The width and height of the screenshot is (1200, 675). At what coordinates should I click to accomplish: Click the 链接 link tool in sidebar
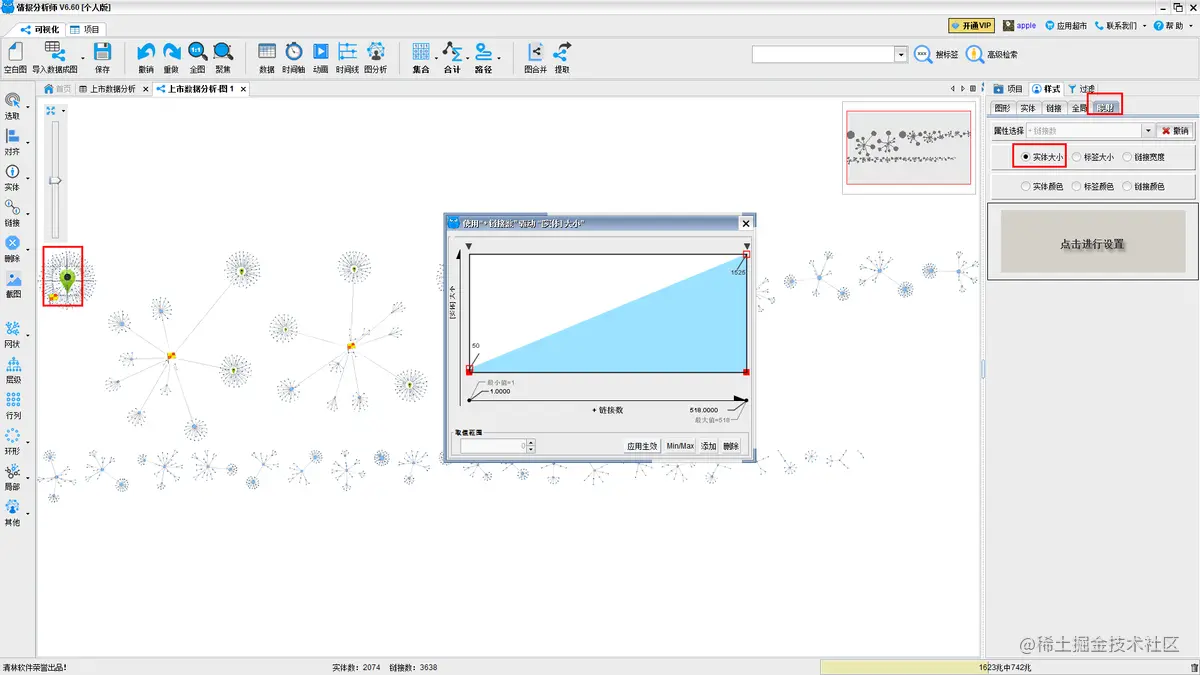tap(12, 208)
